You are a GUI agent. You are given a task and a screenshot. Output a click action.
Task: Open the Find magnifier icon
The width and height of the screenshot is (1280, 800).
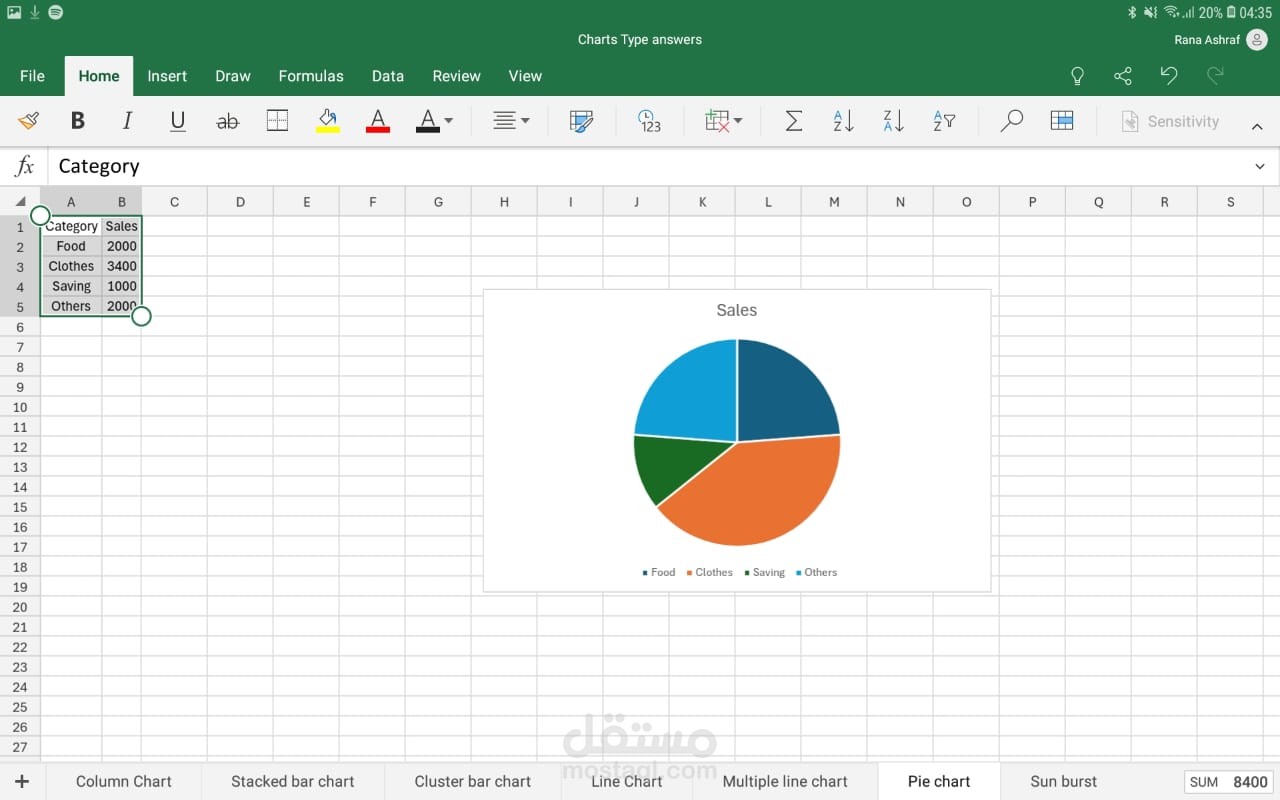1011,121
